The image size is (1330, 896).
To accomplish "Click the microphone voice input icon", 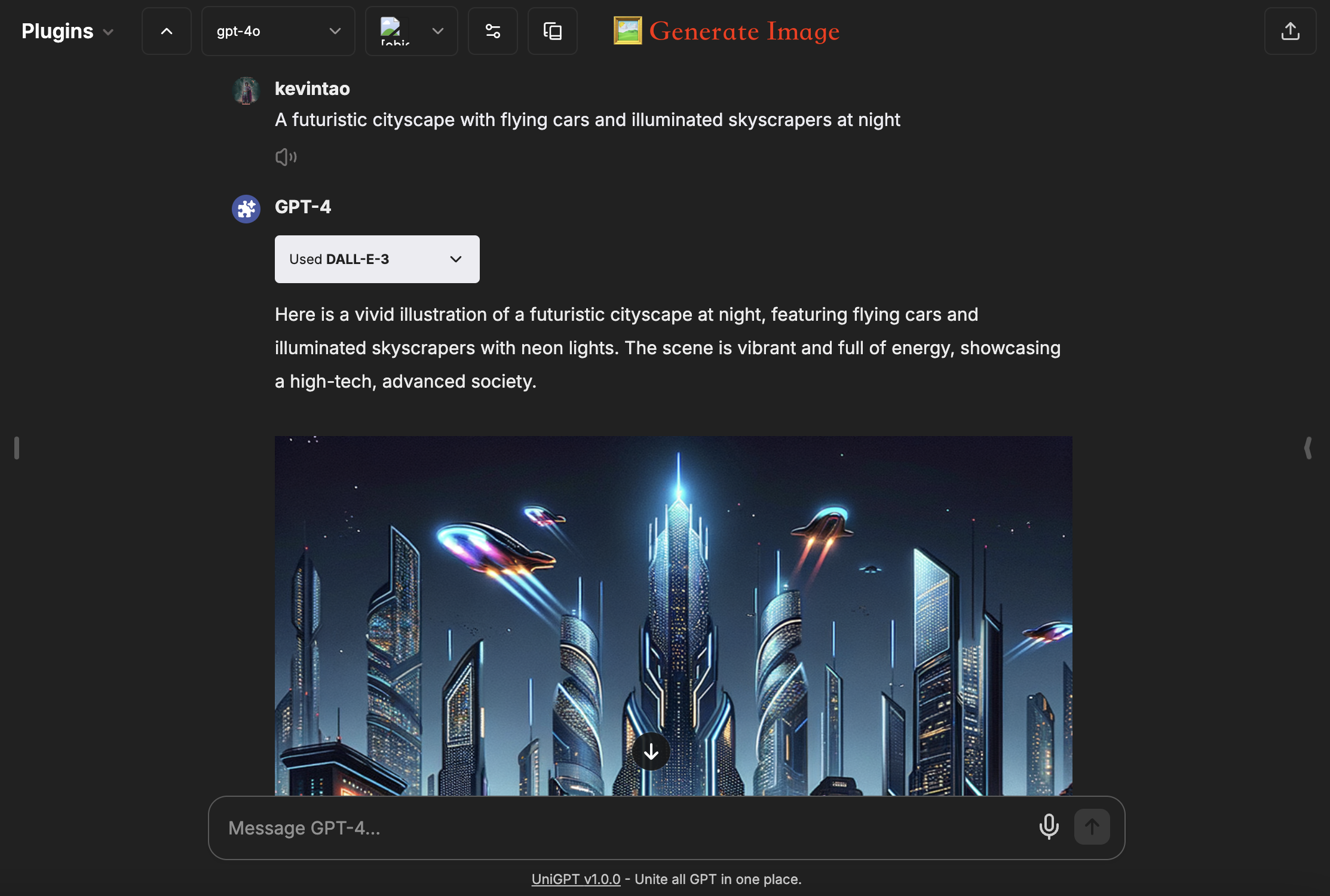I will click(1049, 827).
